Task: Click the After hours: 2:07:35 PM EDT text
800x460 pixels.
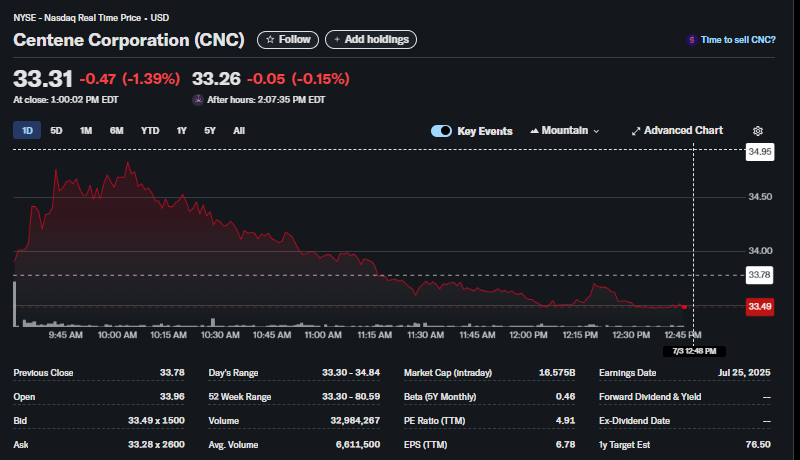Action: [x=266, y=100]
